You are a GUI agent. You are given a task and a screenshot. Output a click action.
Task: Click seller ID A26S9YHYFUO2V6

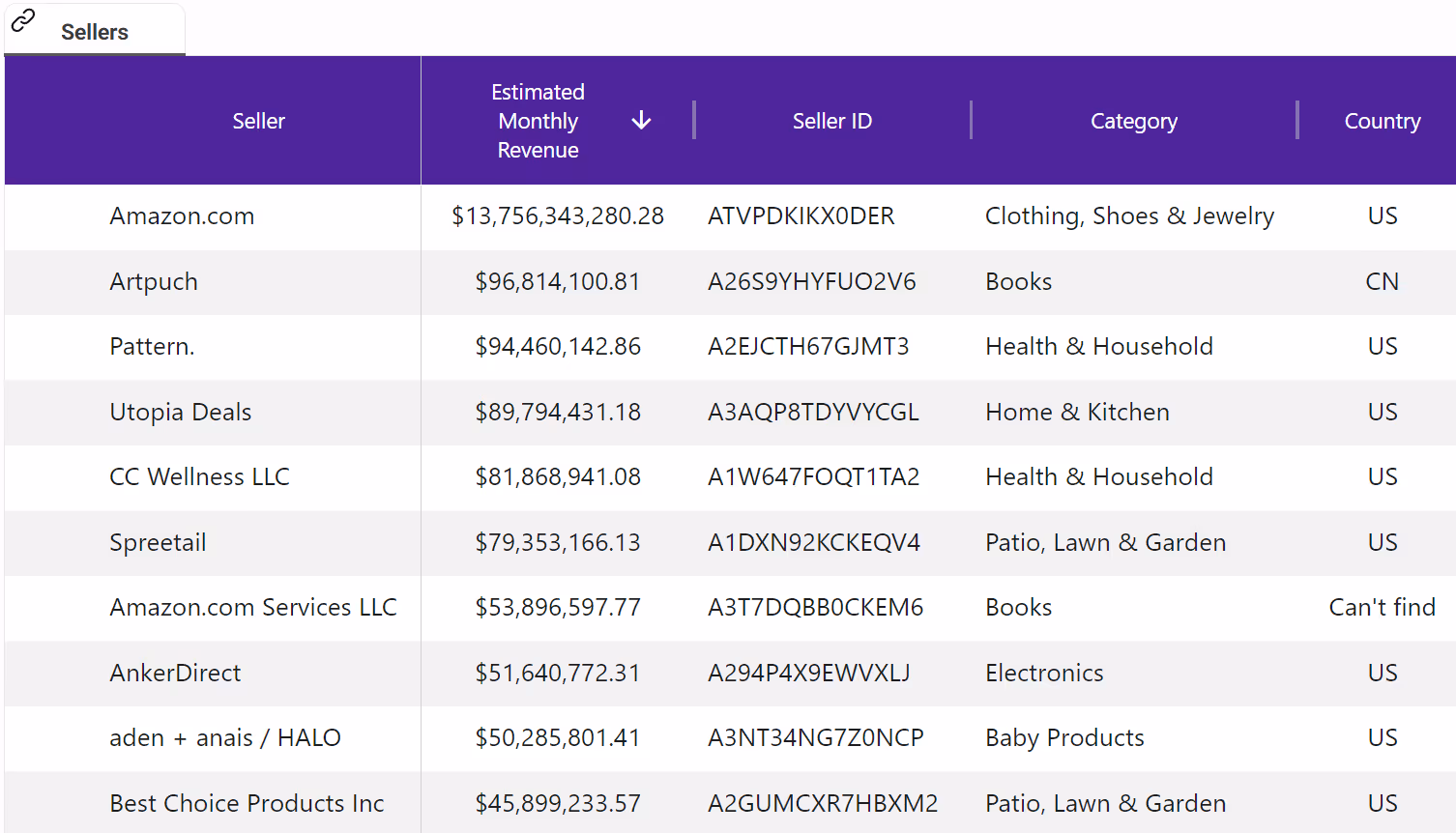click(x=812, y=281)
